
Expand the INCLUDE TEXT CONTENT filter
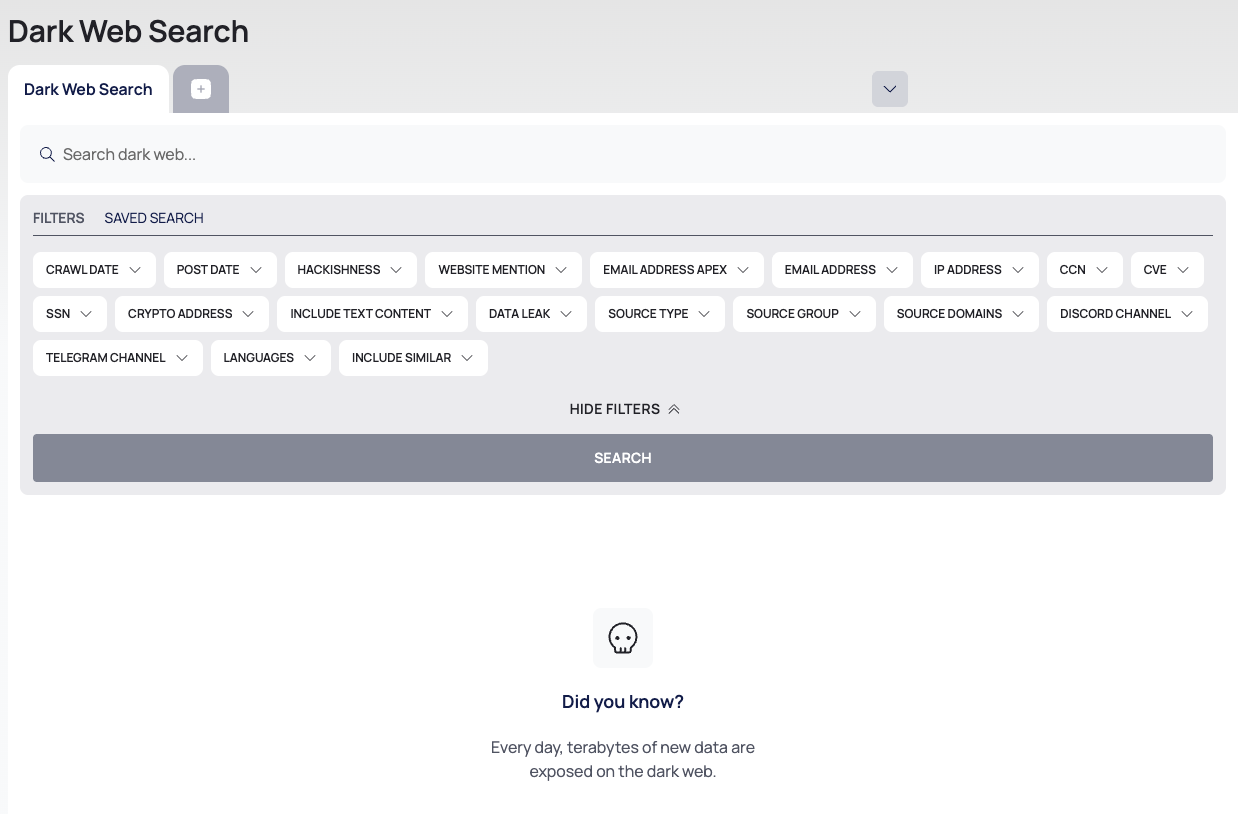[x=372, y=314]
